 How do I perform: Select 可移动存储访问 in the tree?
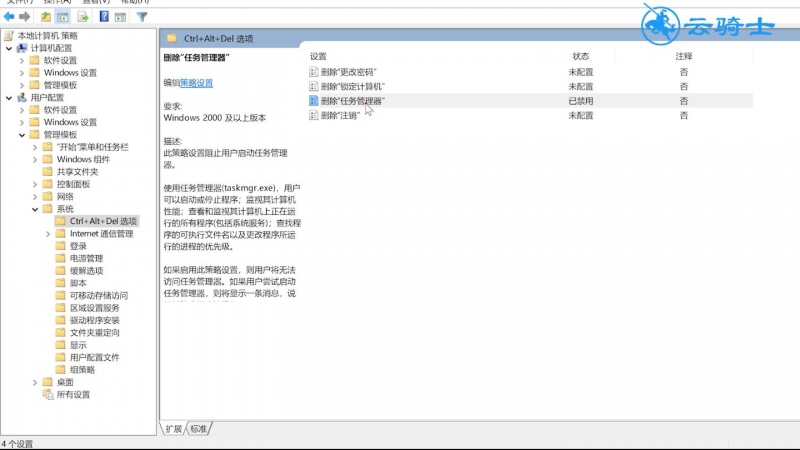(x=99, y=295)
